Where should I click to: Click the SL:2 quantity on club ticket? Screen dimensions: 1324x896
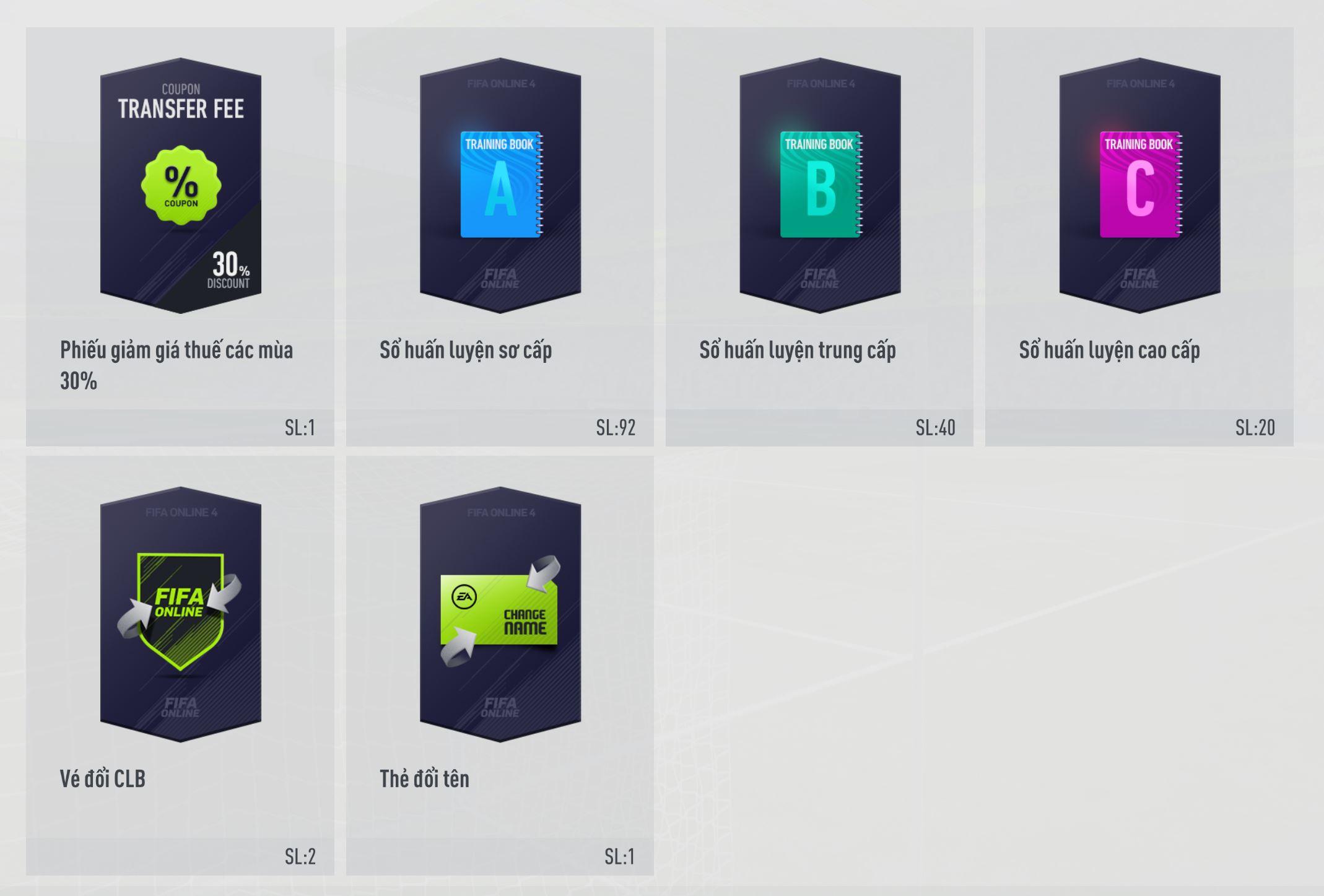[300, 857]
